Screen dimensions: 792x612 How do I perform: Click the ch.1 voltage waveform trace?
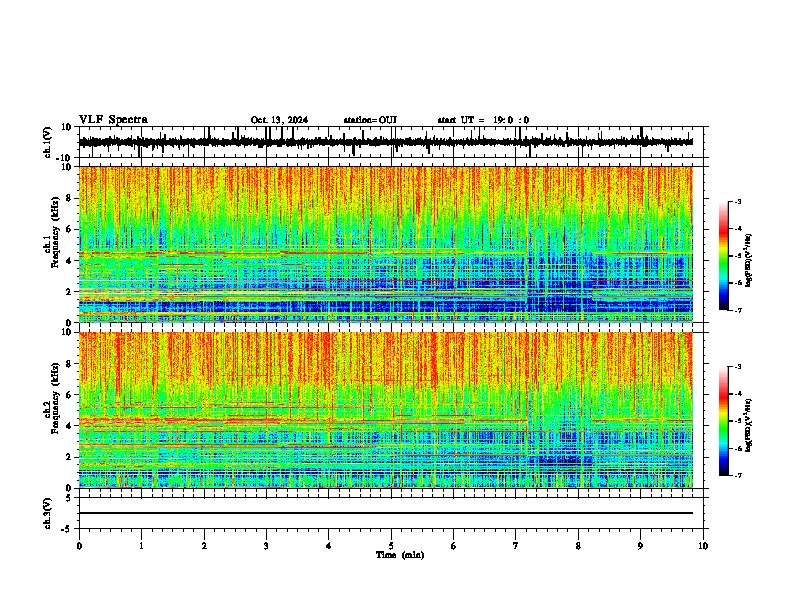385,142
